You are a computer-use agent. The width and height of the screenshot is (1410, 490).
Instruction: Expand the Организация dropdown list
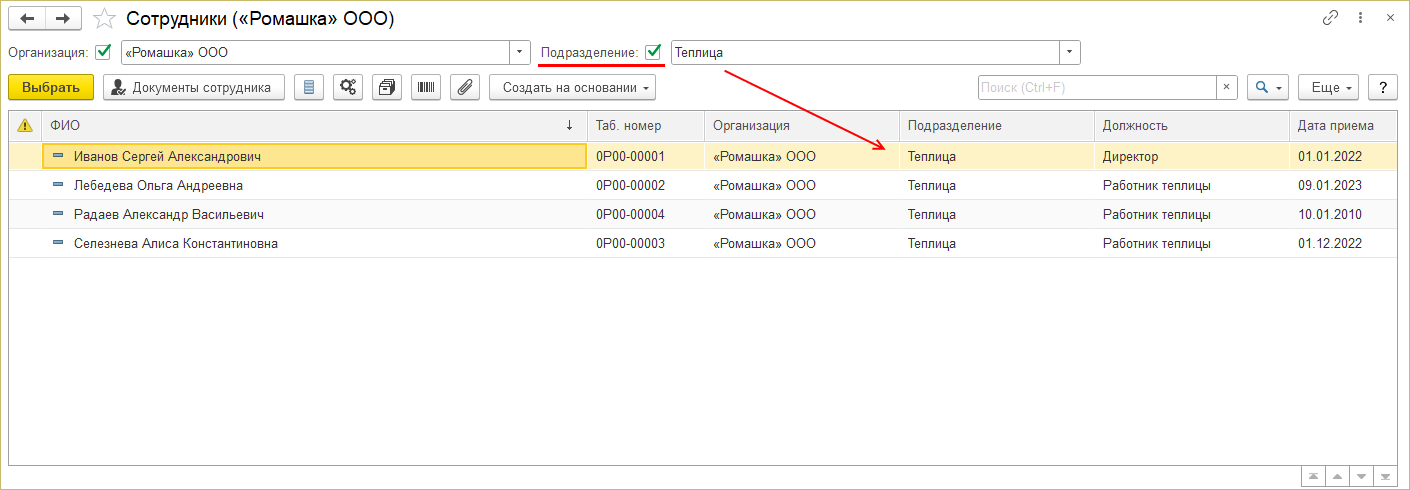(x=520, y=52)
